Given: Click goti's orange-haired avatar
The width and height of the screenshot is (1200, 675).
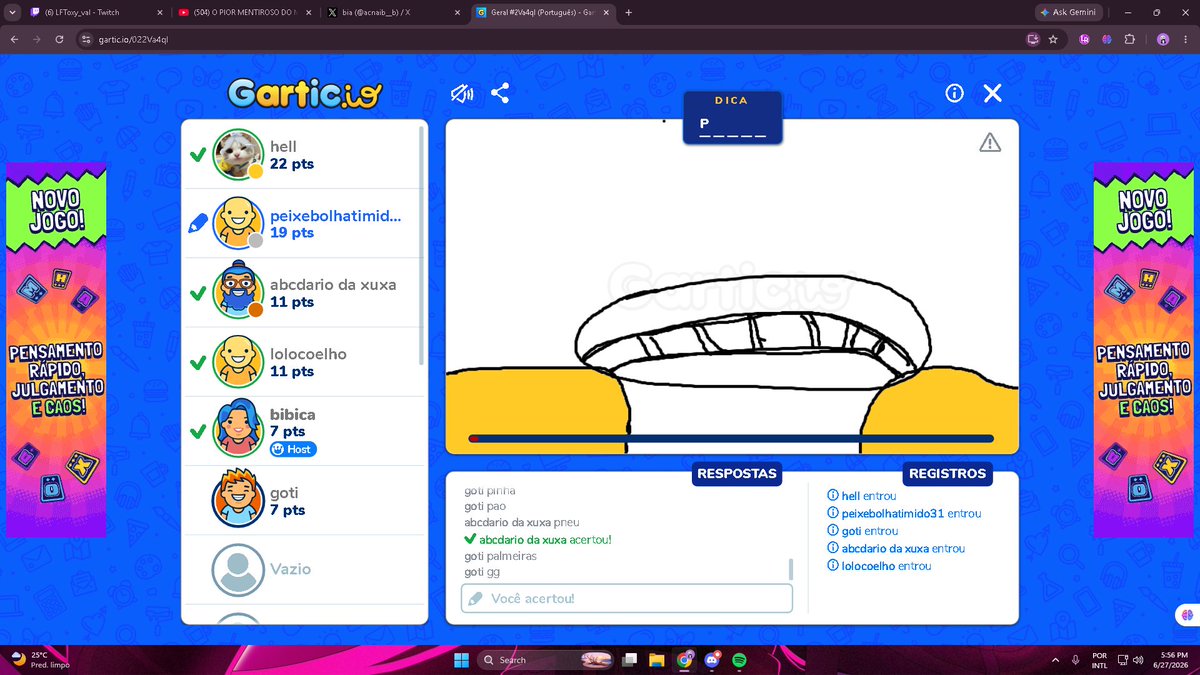Looking at the screenshot, I should (238, 500).
